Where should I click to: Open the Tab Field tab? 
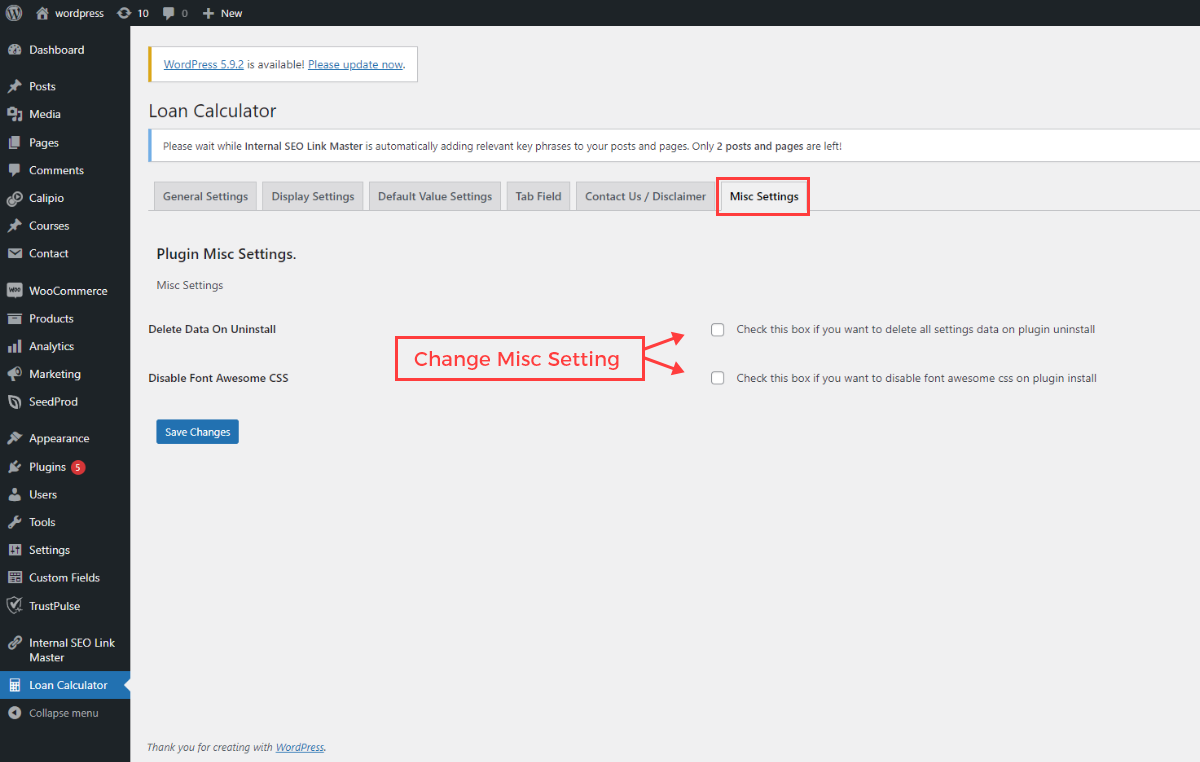click(x=538, y=196)
